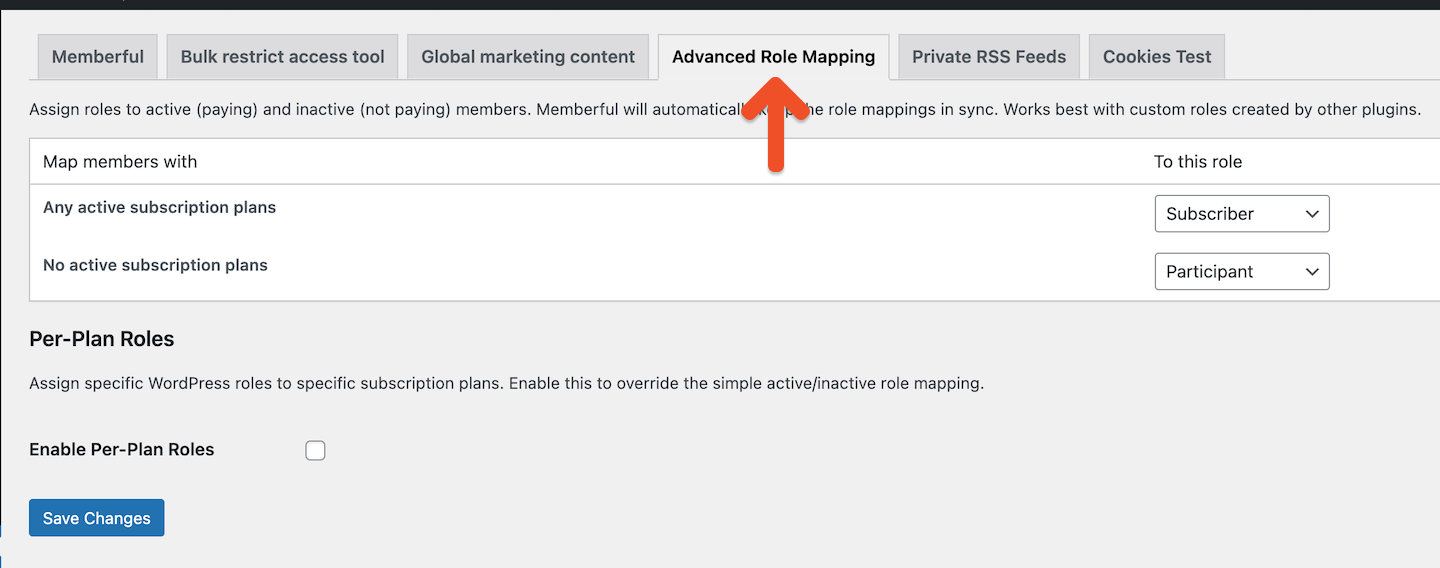The image size is (1440, 568).
Task: Go to Global marketing content tab
Action: 528,57
